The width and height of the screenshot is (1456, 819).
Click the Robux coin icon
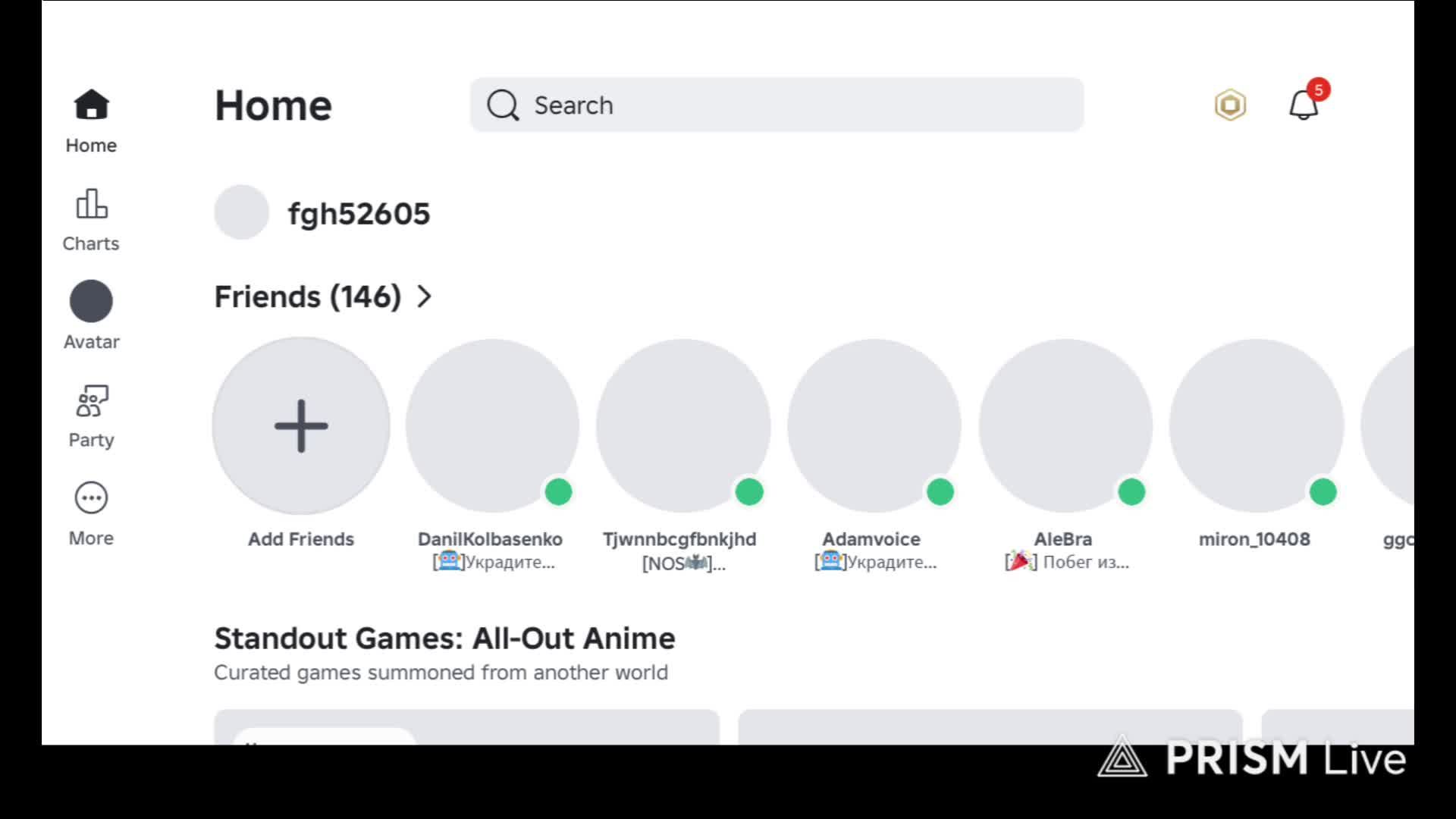pyautogui.click(x=1230, y=105)
